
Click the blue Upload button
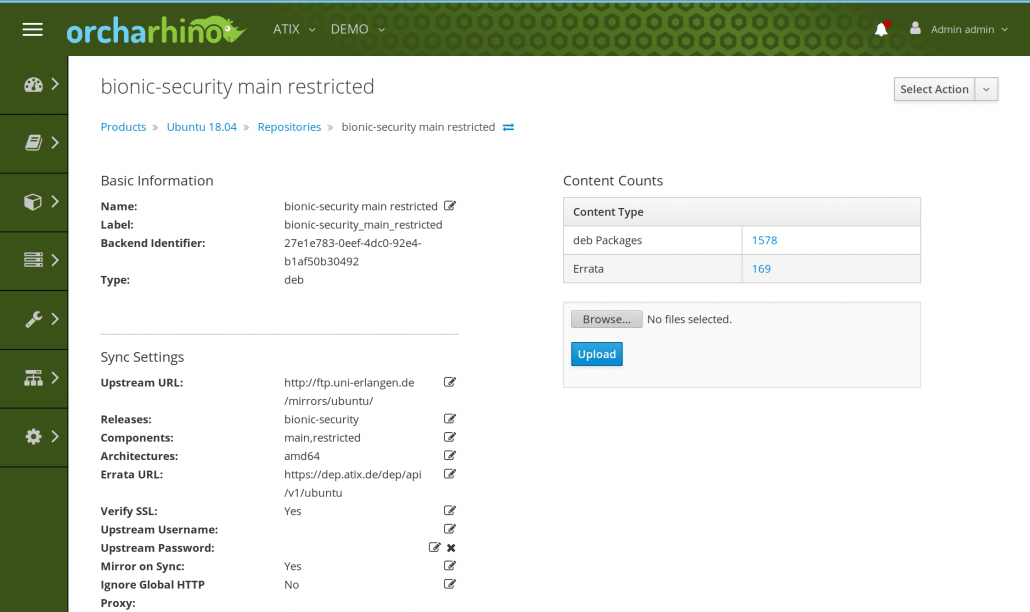click(596, 354)
